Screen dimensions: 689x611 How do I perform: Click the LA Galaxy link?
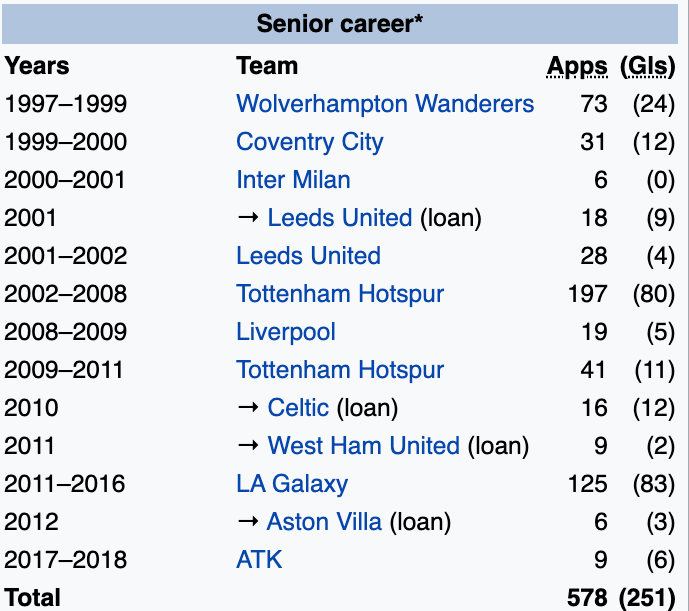[x=292, y=484]
